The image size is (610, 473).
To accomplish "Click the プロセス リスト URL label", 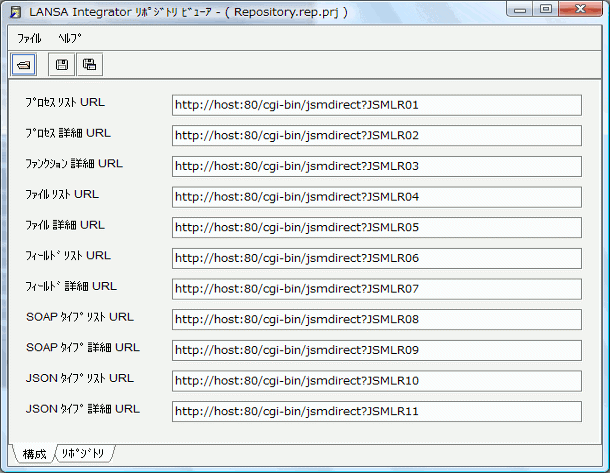I will tap(65, 102).
